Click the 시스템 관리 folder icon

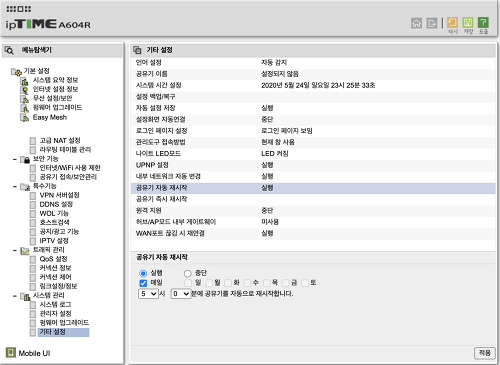click(25, 296)
